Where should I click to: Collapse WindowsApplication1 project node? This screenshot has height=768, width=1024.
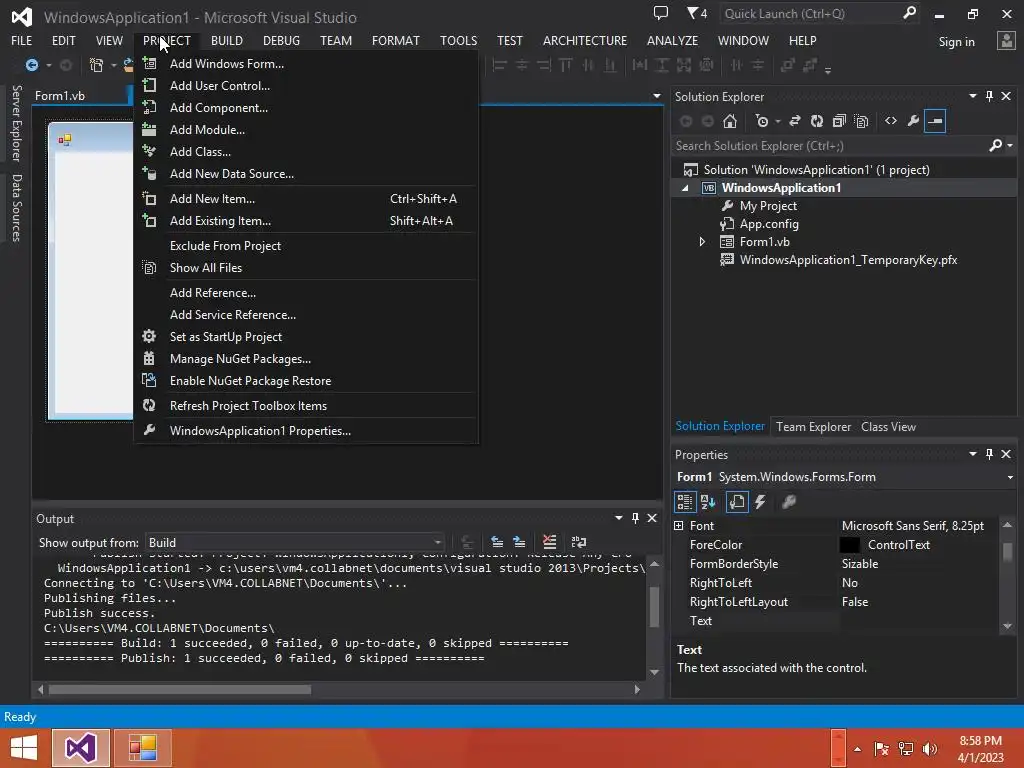[x=685, y=188]
